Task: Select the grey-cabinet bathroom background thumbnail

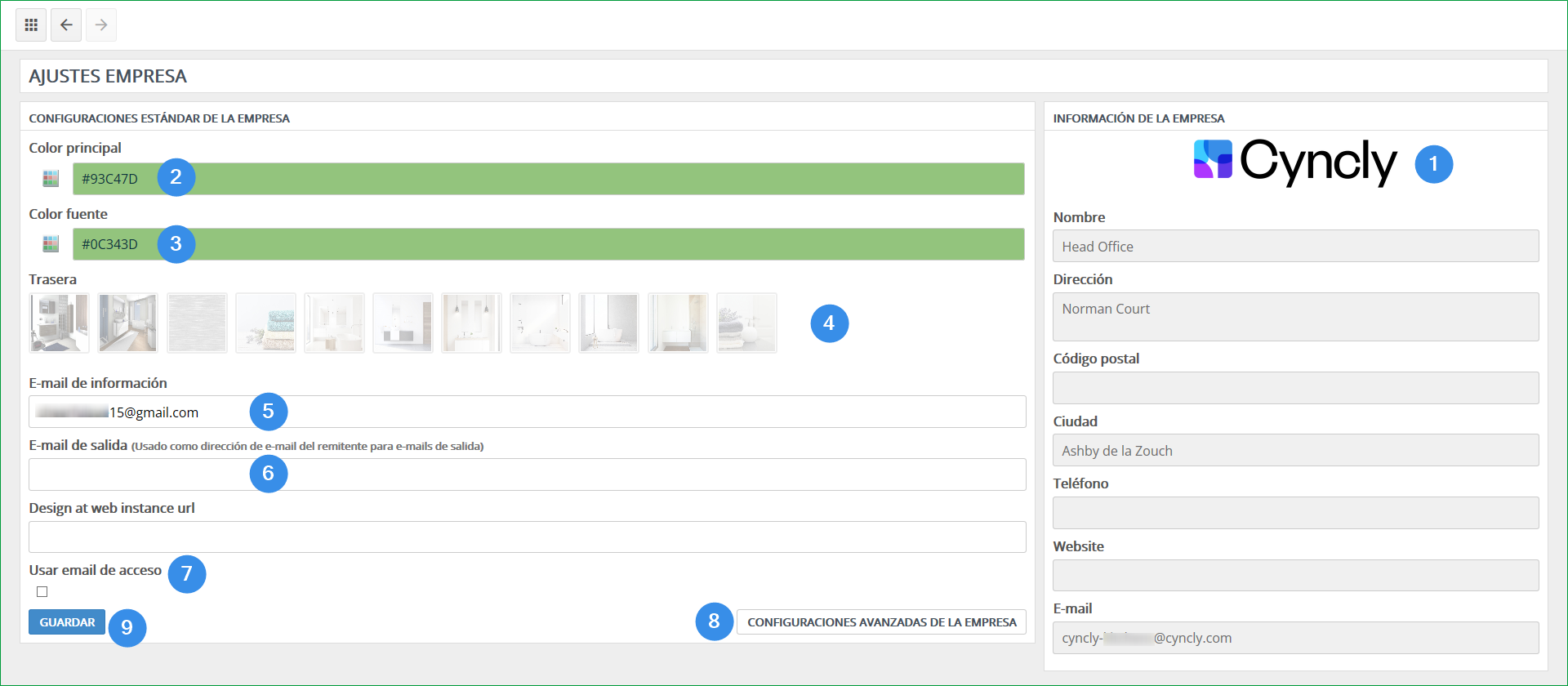Action: 59,323
